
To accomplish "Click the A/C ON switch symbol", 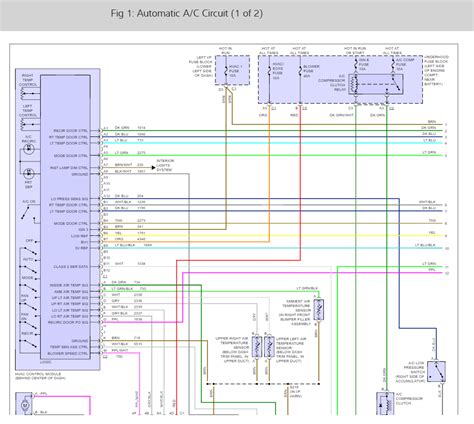I will pyautogui.click(x=28, y=213).
